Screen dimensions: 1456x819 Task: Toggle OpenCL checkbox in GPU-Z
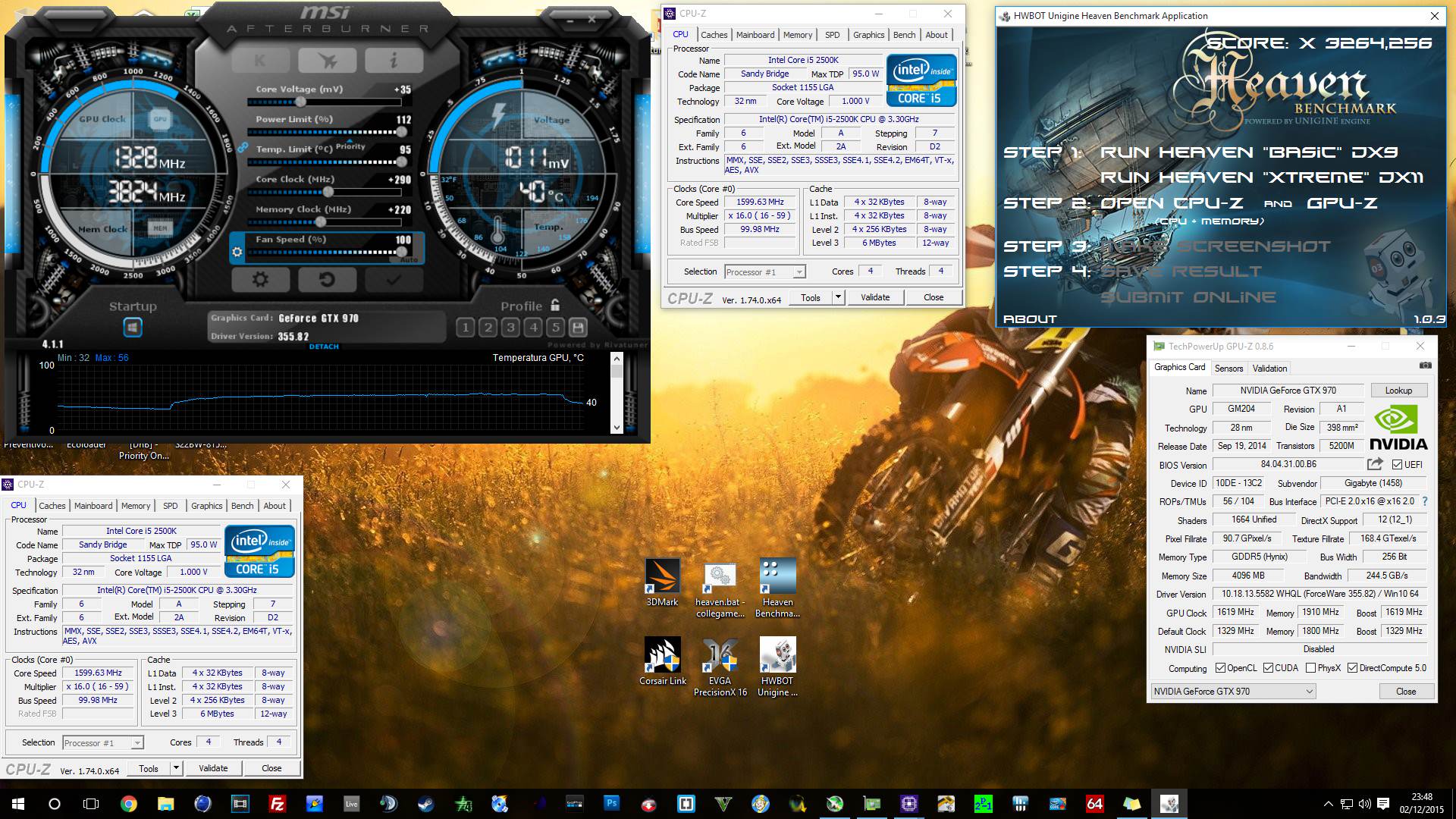pos(1219,668)
